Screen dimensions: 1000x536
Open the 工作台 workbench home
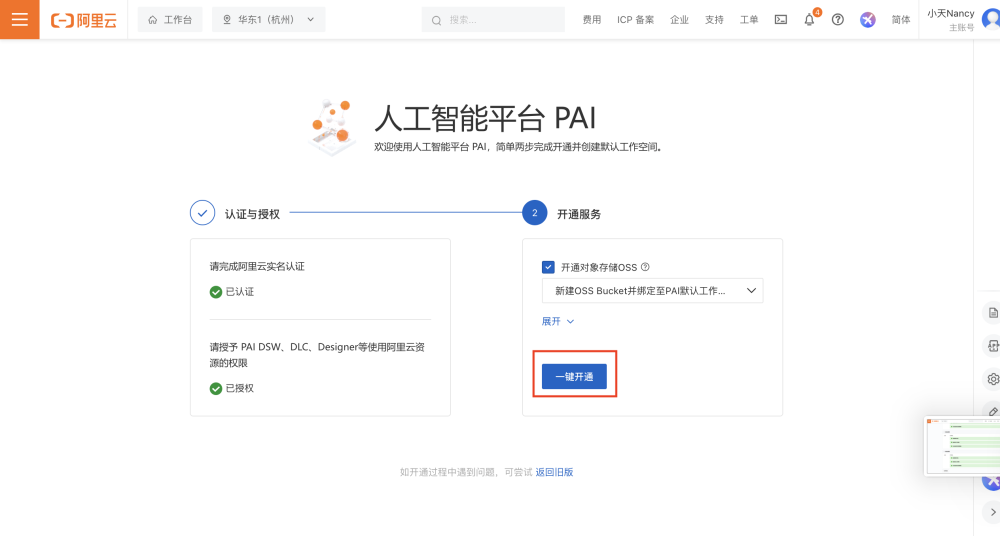(170, 20)
